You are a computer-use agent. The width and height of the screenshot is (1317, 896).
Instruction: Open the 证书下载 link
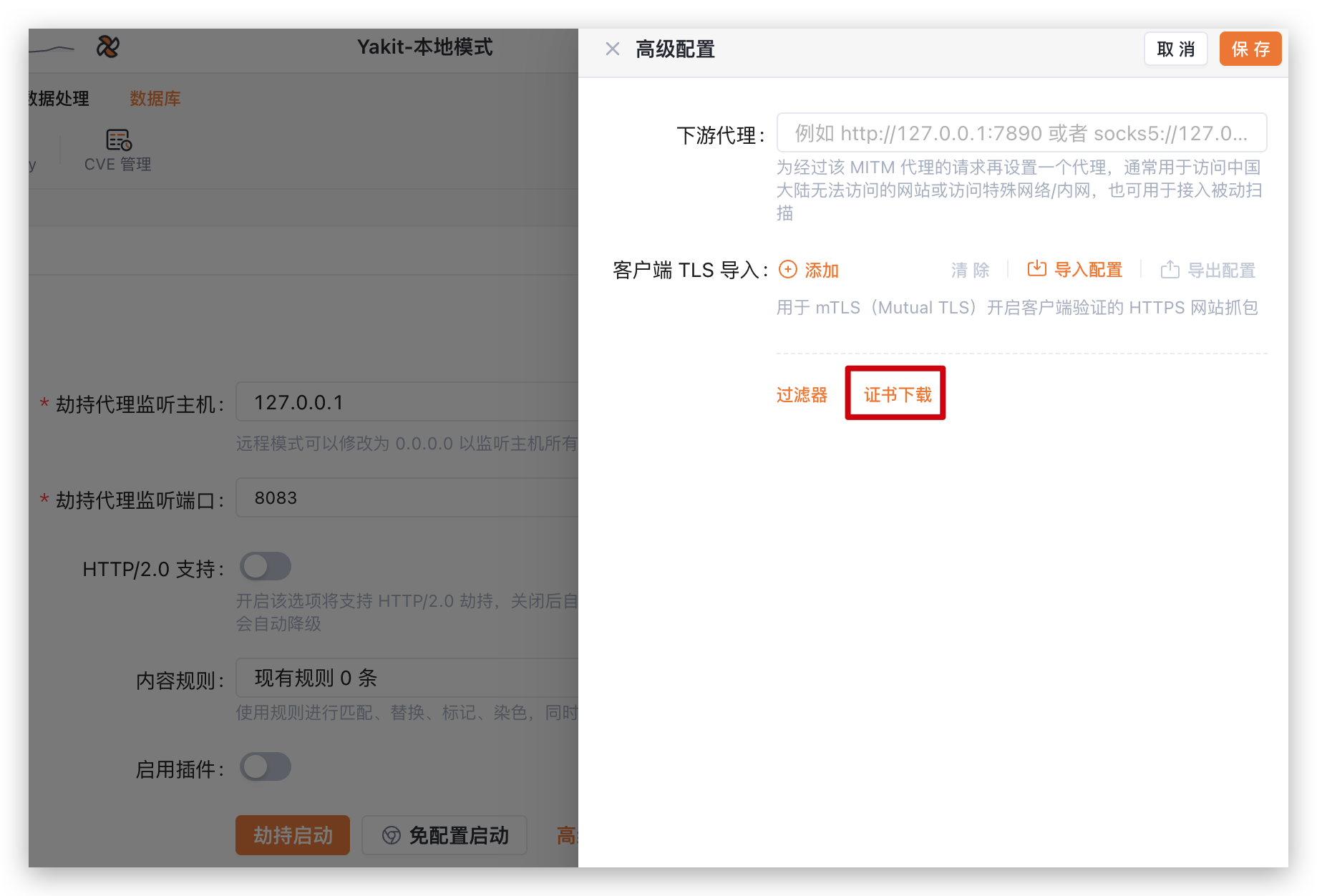click(x=897, y=394)
